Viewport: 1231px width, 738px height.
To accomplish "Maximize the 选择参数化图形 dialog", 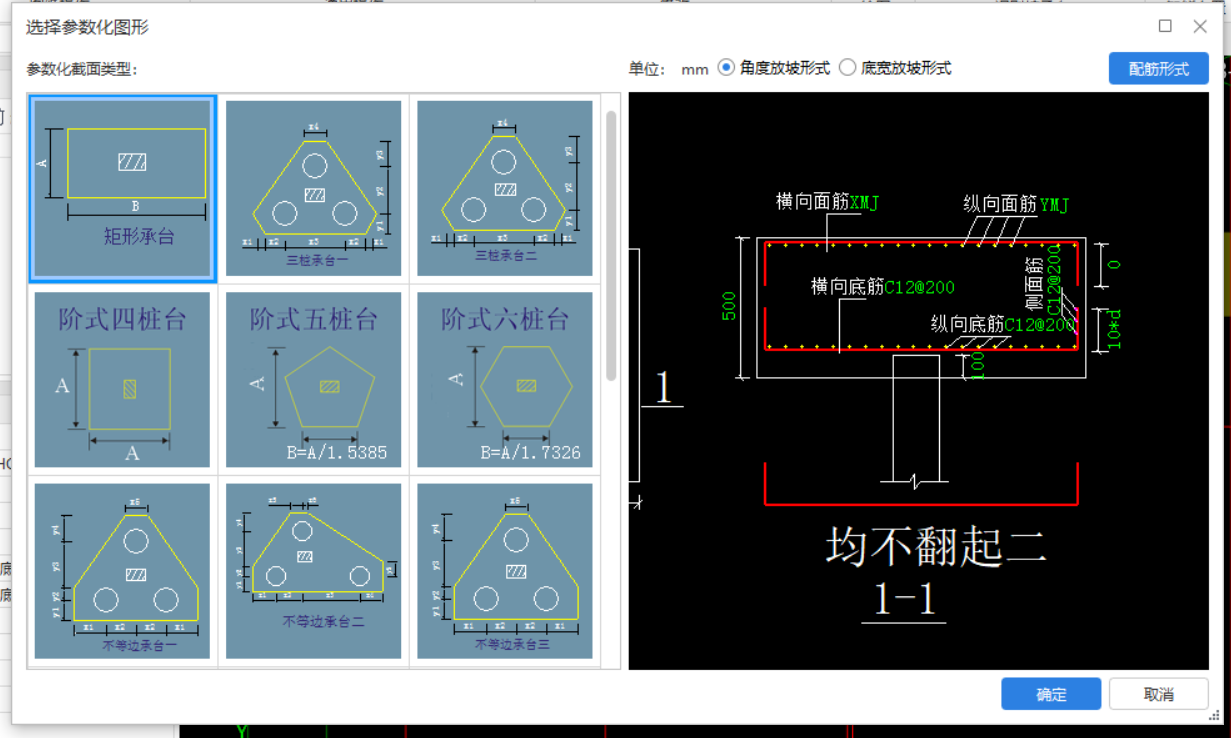I will coord(1165,26).
